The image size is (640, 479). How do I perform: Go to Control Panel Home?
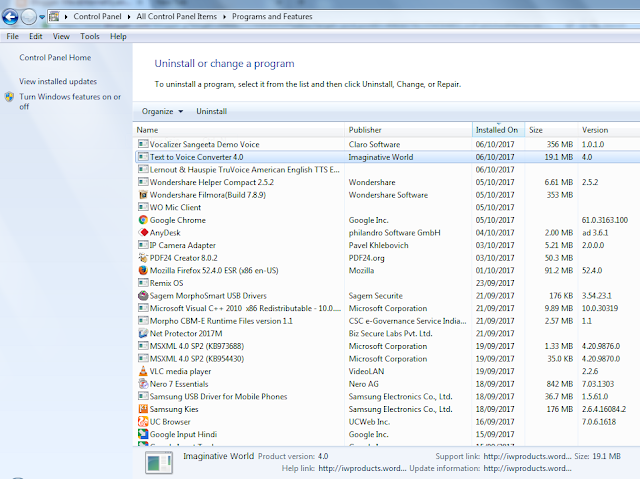(x=55, y=58)
